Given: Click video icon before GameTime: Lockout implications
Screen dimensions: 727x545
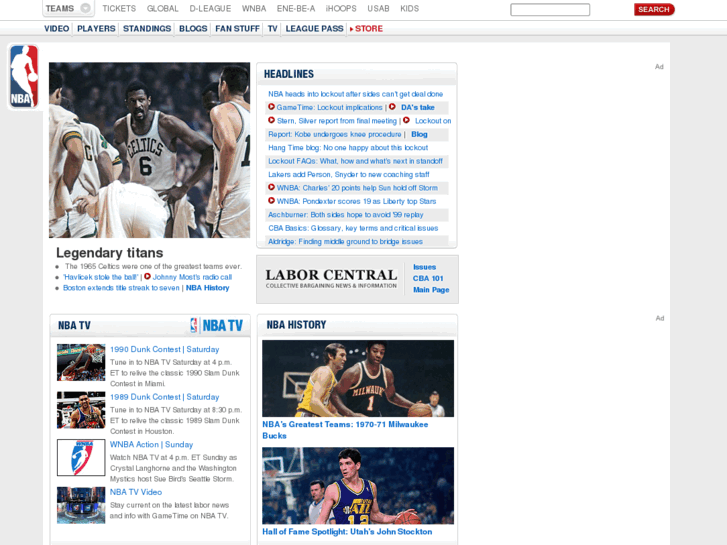Looking at the screenshot, I should point(272,107).
